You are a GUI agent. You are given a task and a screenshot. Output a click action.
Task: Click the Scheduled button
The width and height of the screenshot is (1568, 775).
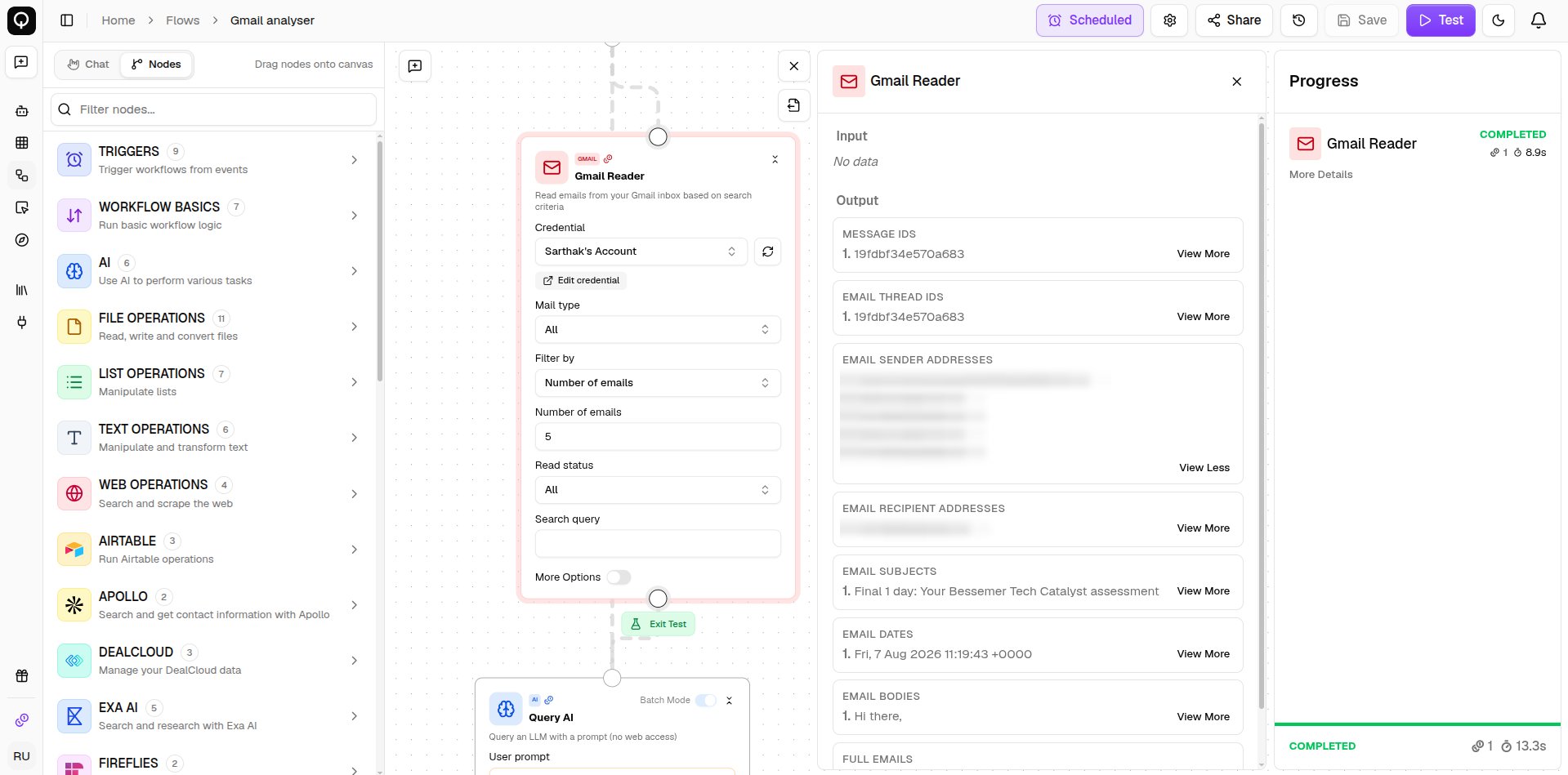1090,20
